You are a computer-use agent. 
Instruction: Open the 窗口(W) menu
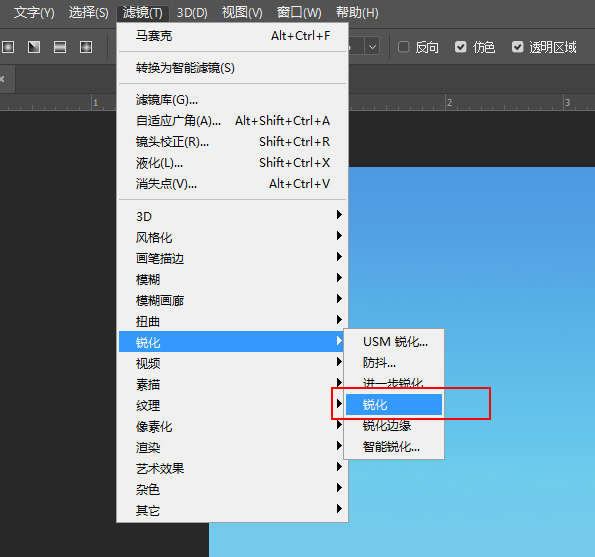299,13
